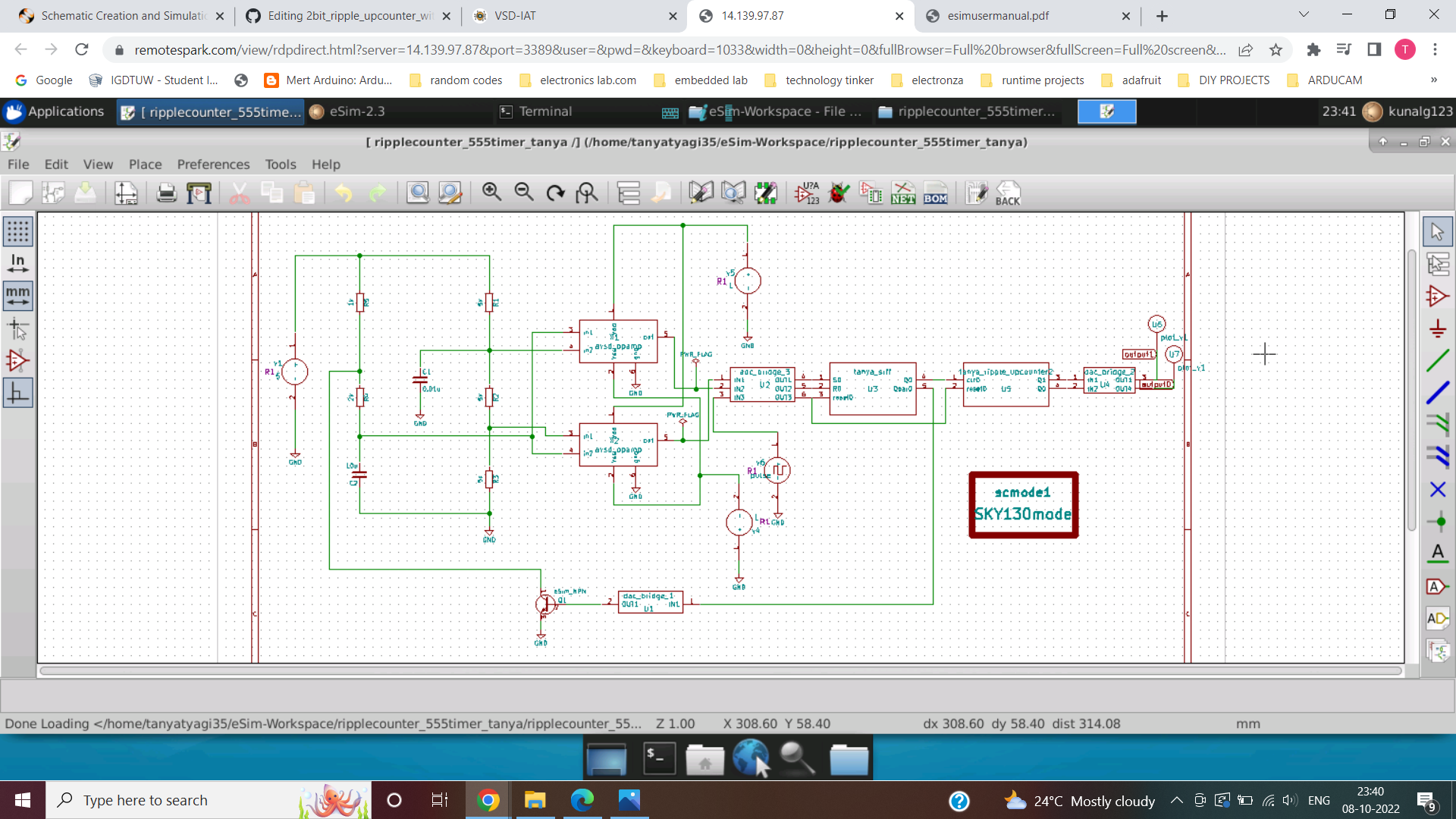The height and width of the screenshot is (819, 1456).
Task: Toggle grid visibility in the left toolbar
Action: (x=17, y=231)
